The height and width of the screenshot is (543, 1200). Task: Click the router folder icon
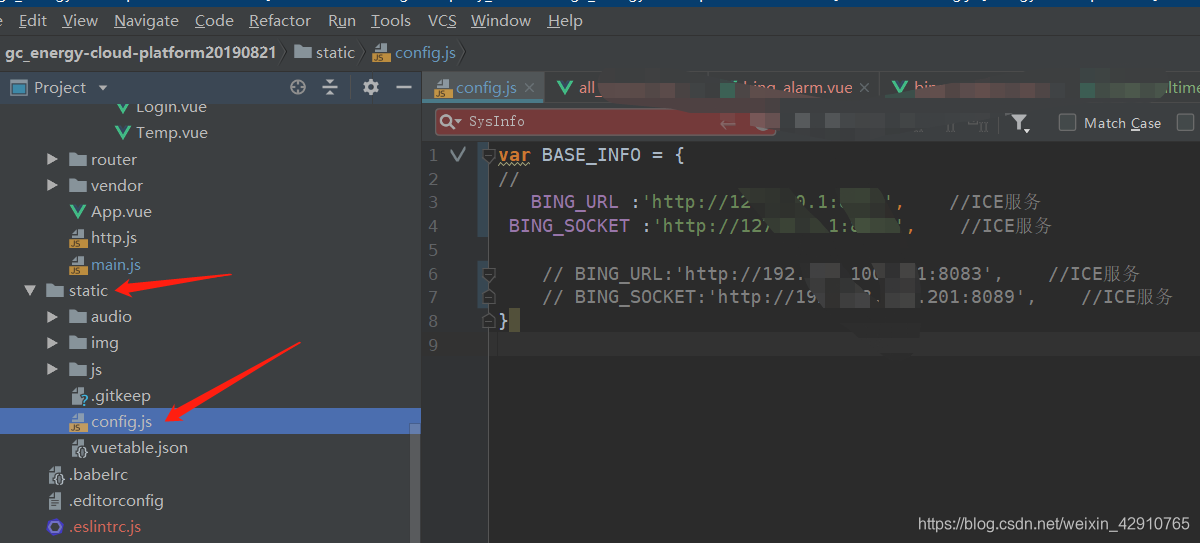(x=78, y=159)
